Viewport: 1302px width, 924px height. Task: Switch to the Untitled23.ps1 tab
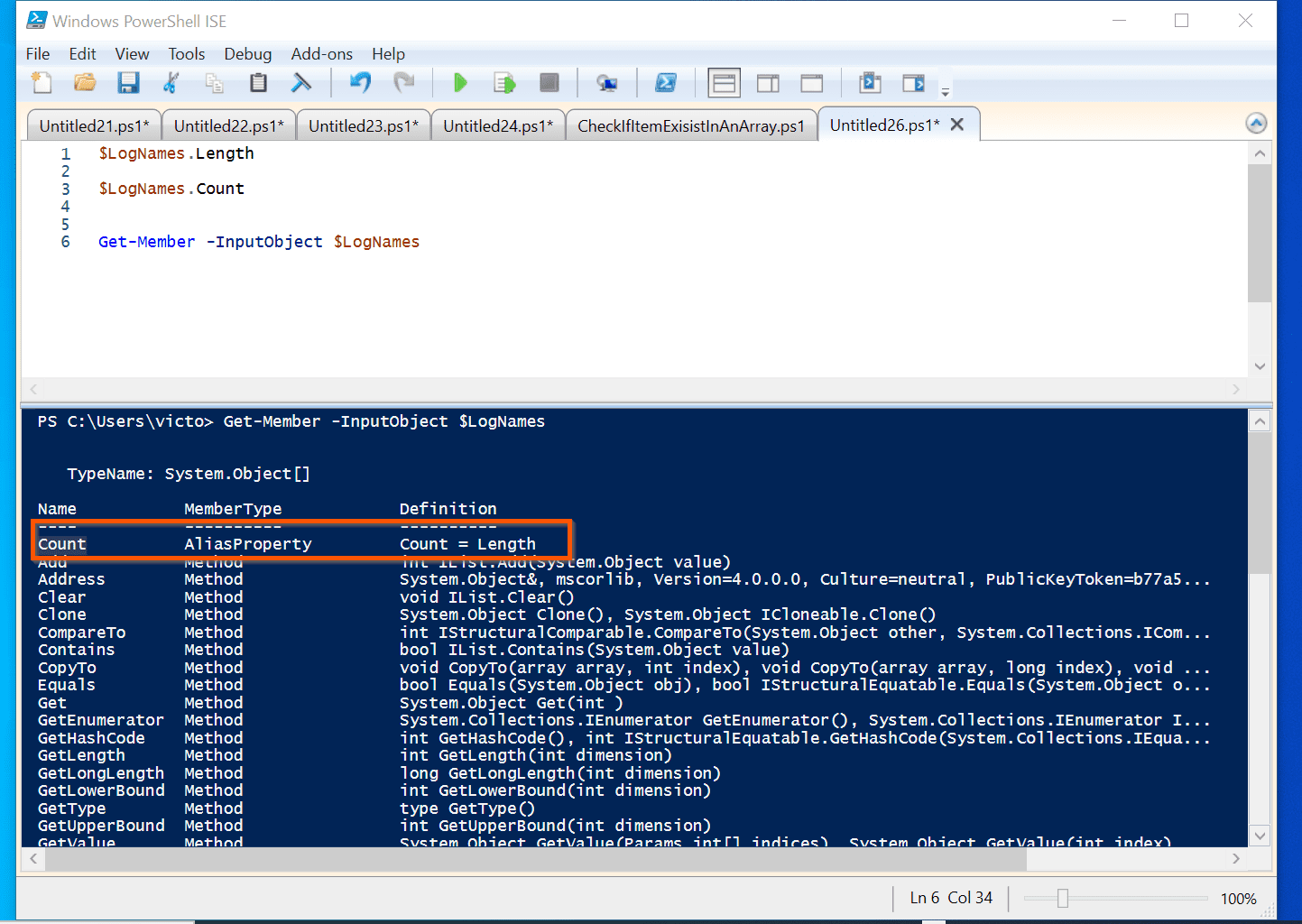click(x=363, y=126)
